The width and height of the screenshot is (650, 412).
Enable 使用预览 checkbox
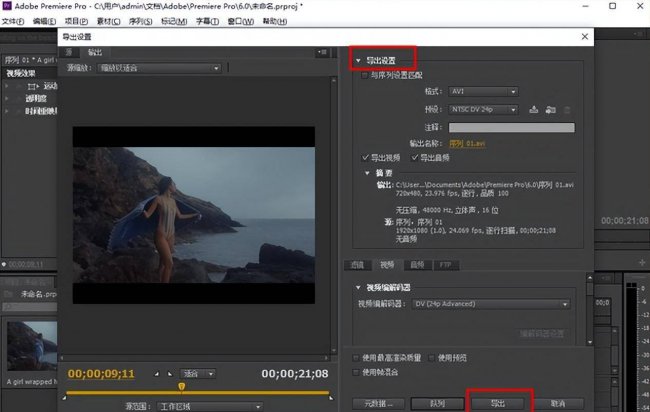pos(431,358)
